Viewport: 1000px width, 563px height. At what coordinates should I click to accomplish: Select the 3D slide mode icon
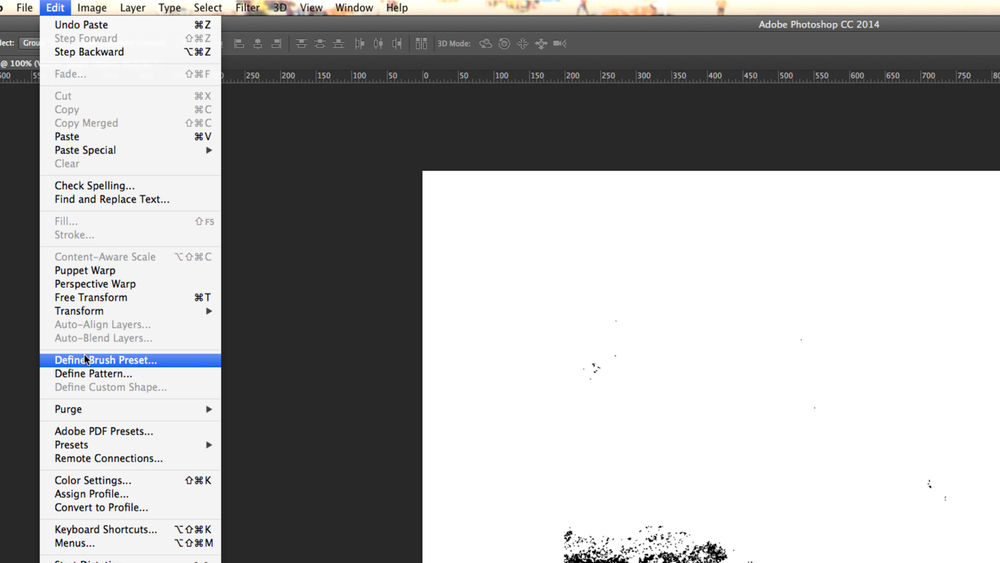(541, 43)
